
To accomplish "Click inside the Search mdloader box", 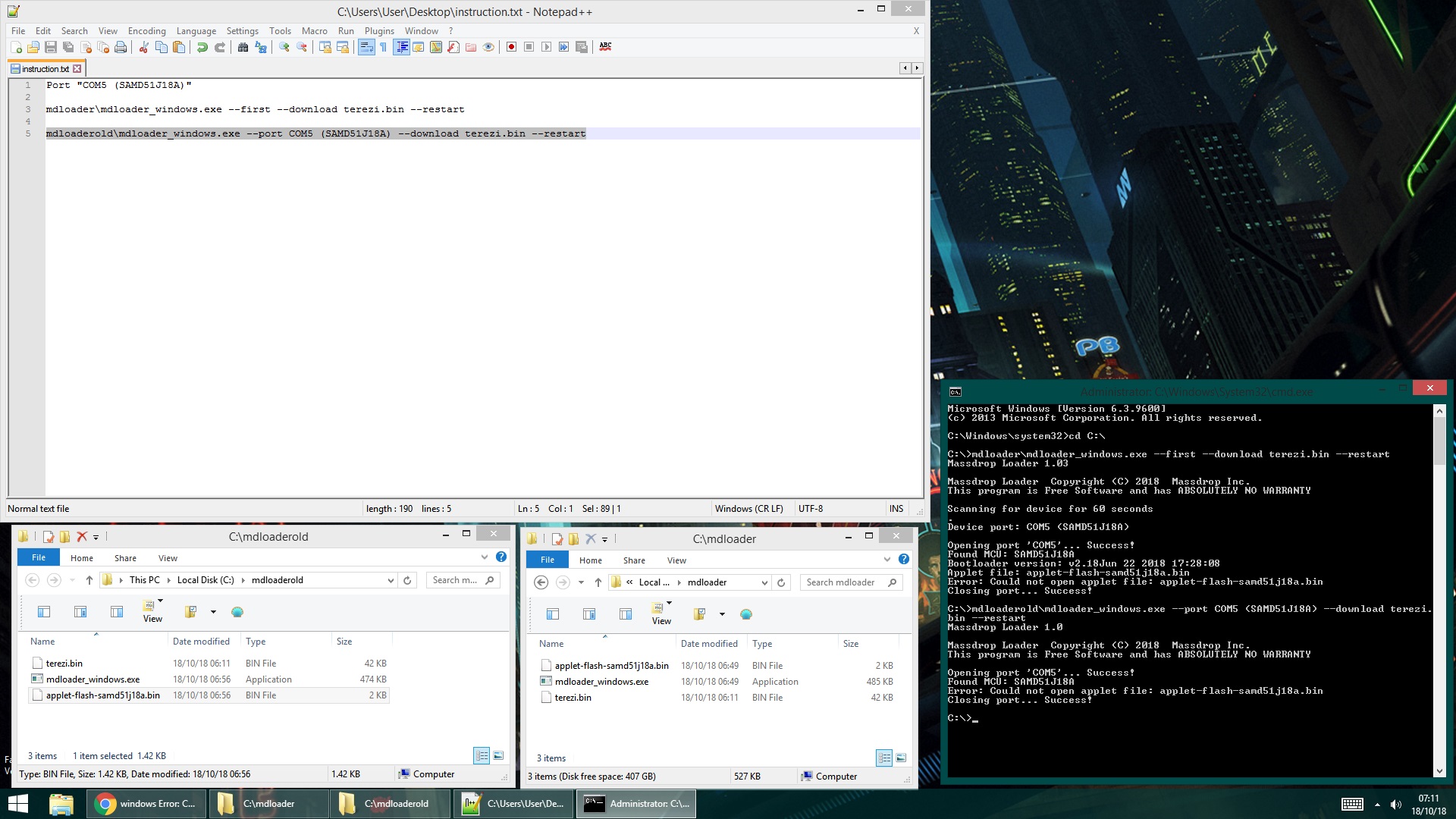I will click(x=842, y=582).
